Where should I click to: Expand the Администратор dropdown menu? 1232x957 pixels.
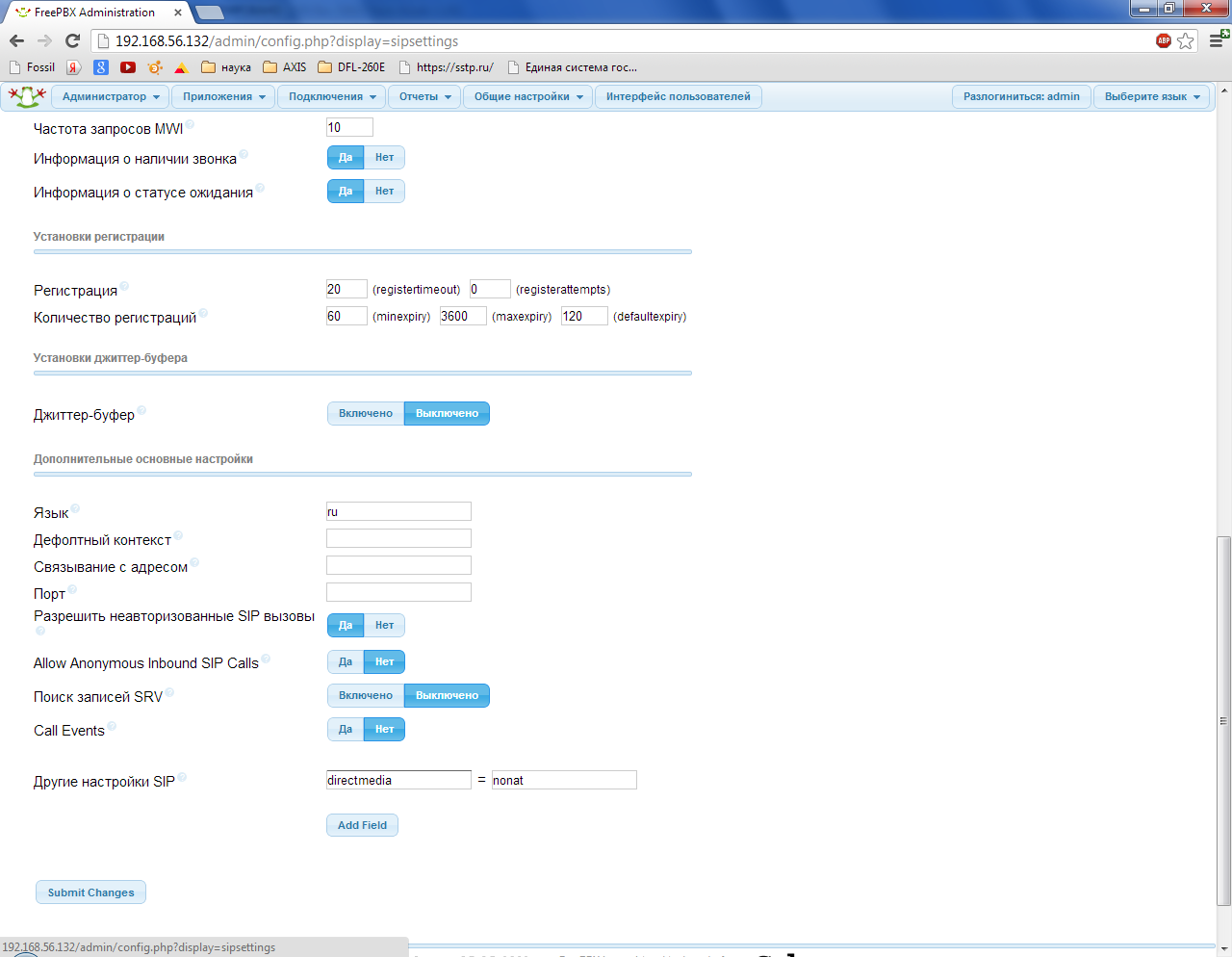(111, 97)
